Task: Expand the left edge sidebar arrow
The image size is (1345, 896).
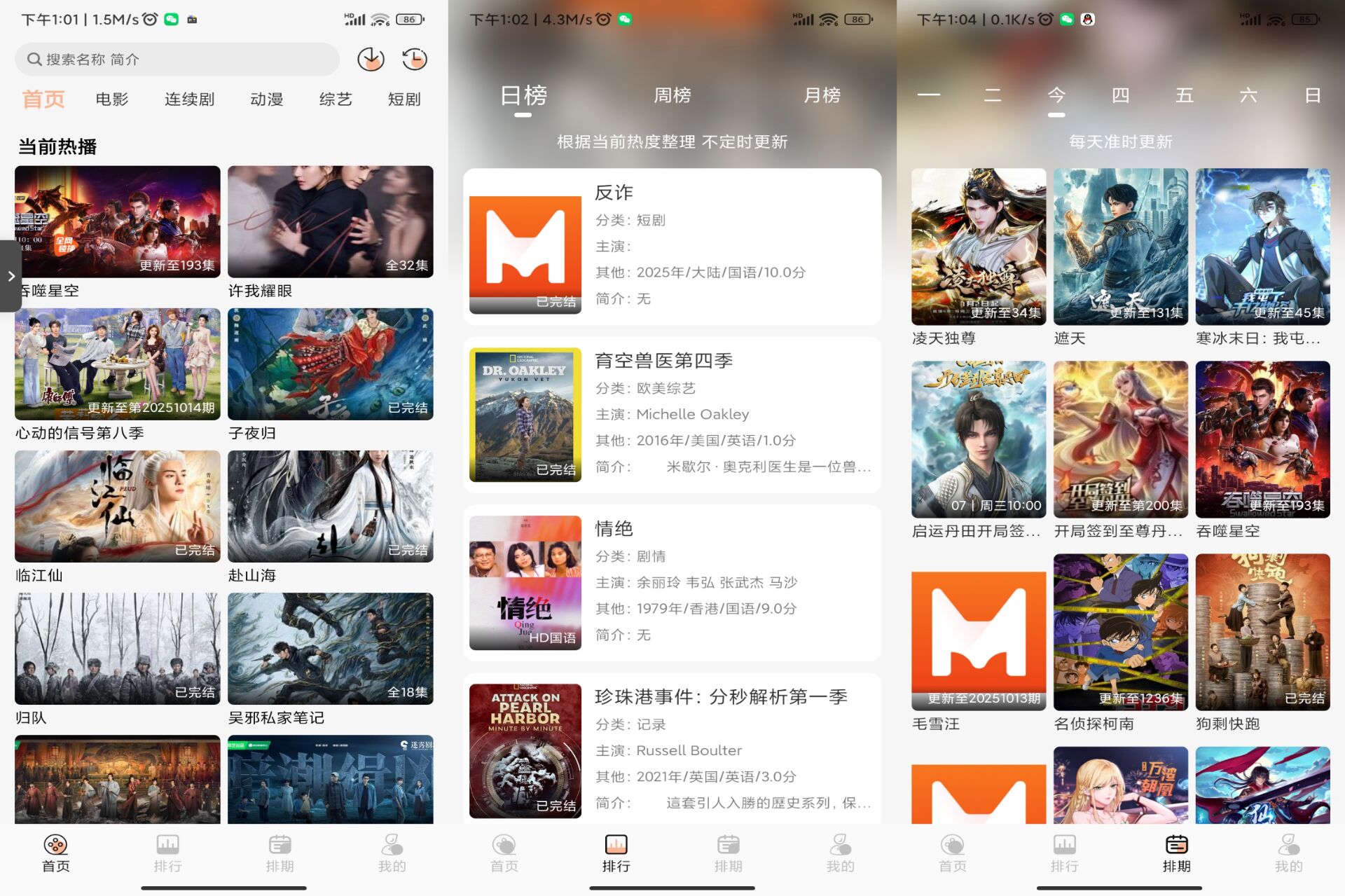Action: [11, 277]
